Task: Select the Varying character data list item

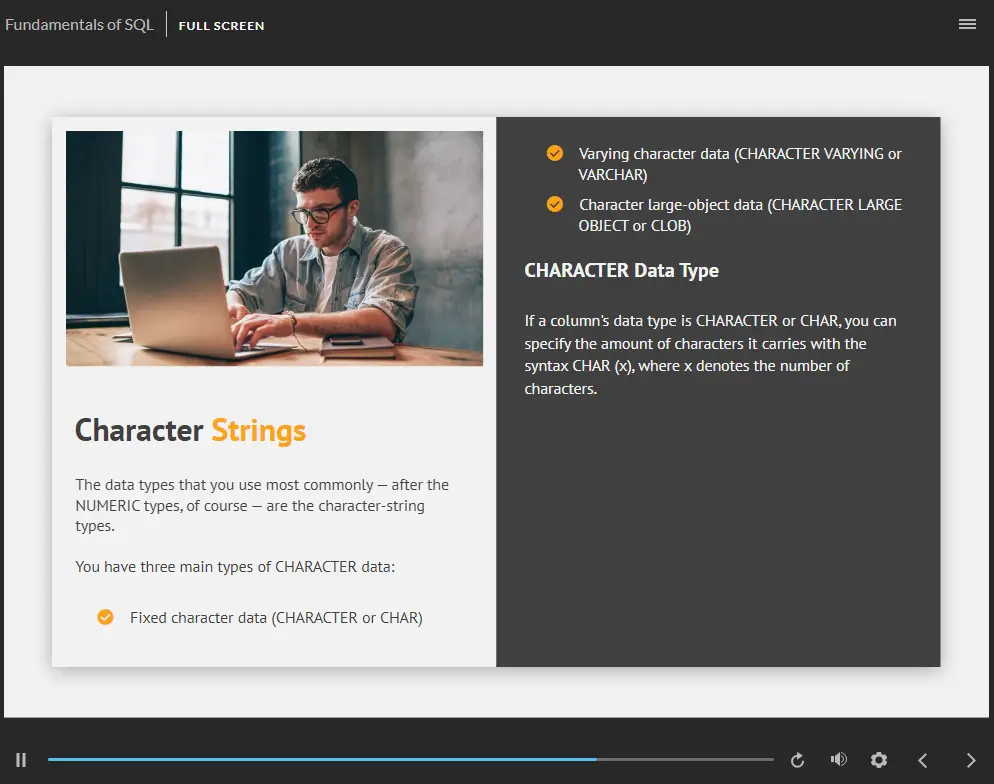Action: click(739, 164)
